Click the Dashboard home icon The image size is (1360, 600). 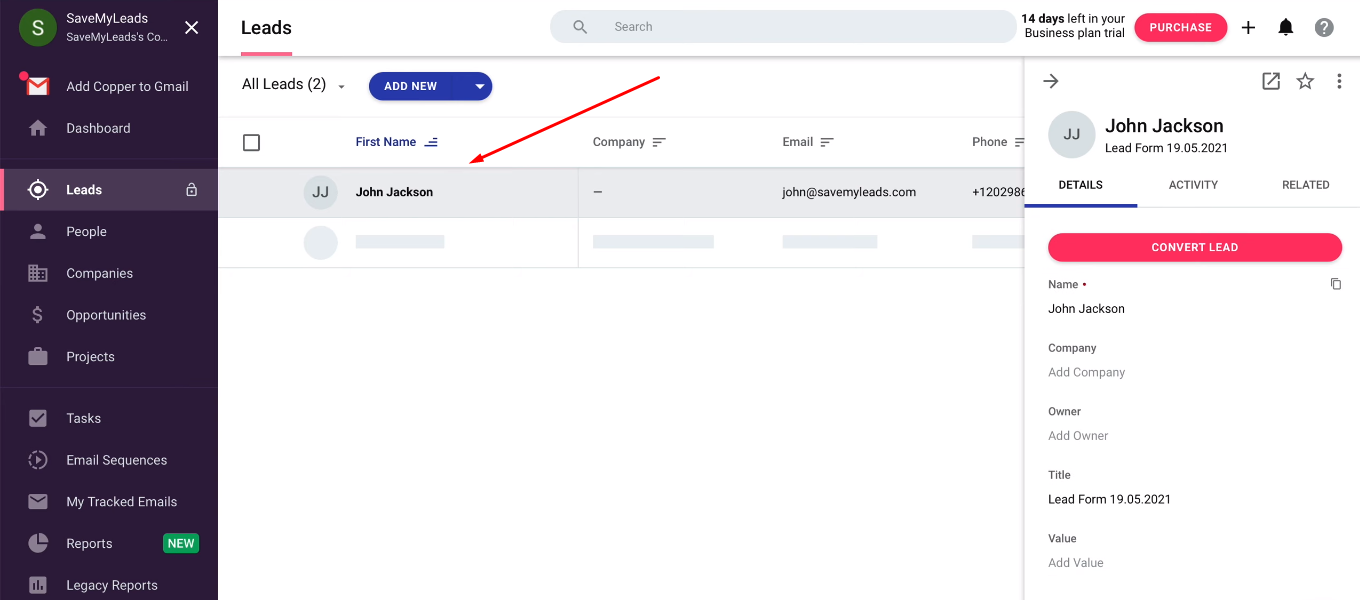coord(38,128)
